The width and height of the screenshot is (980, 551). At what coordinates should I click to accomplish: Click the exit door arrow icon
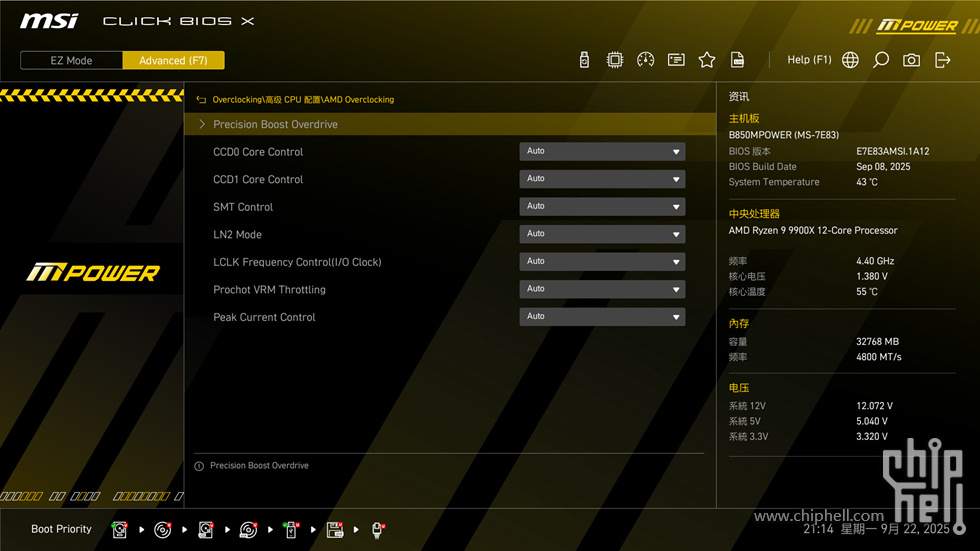pos(942,60)
